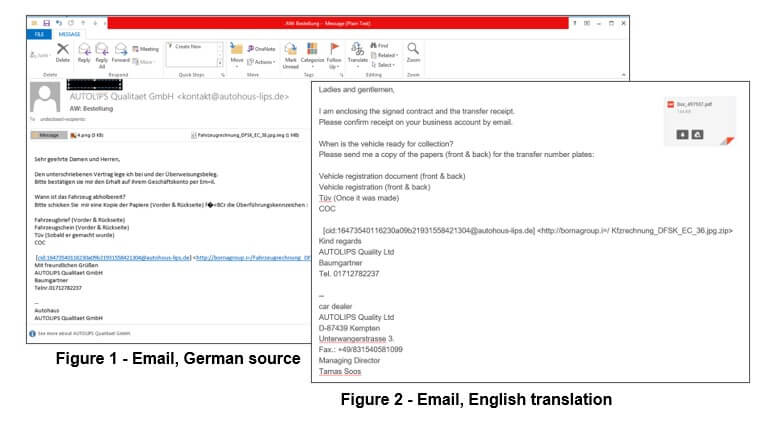Choose Reply All in the ribbon
This screenshot has width=782, height=435.
click(102, 55)
